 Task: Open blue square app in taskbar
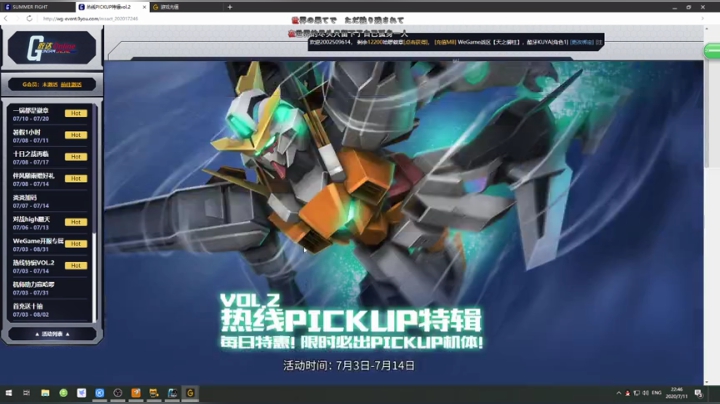(100, 393)
